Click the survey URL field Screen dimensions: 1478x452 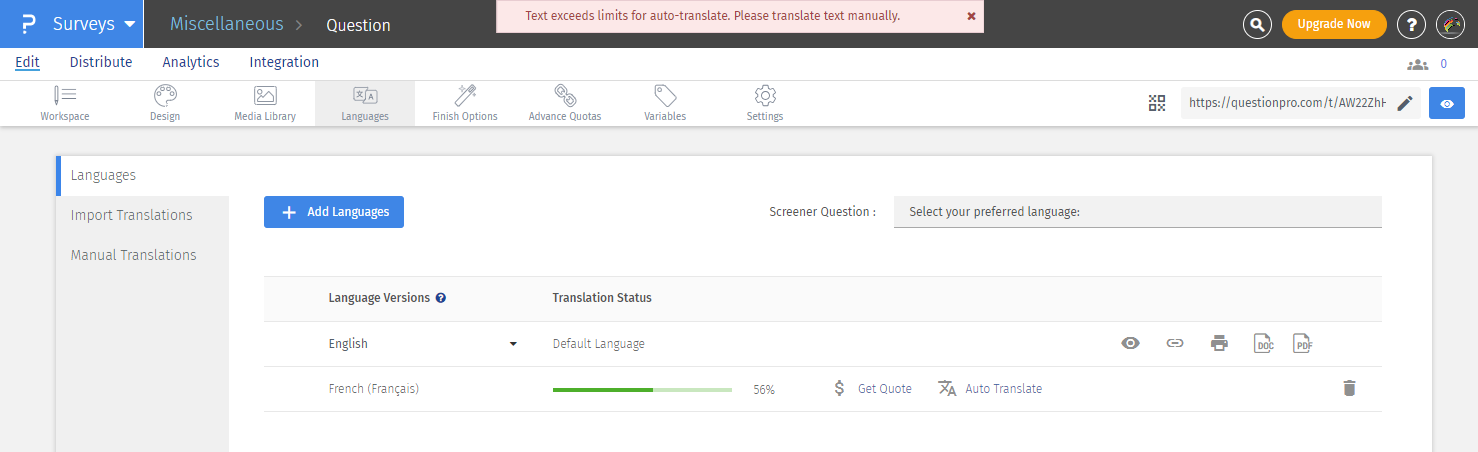[x=1287, y=103]
